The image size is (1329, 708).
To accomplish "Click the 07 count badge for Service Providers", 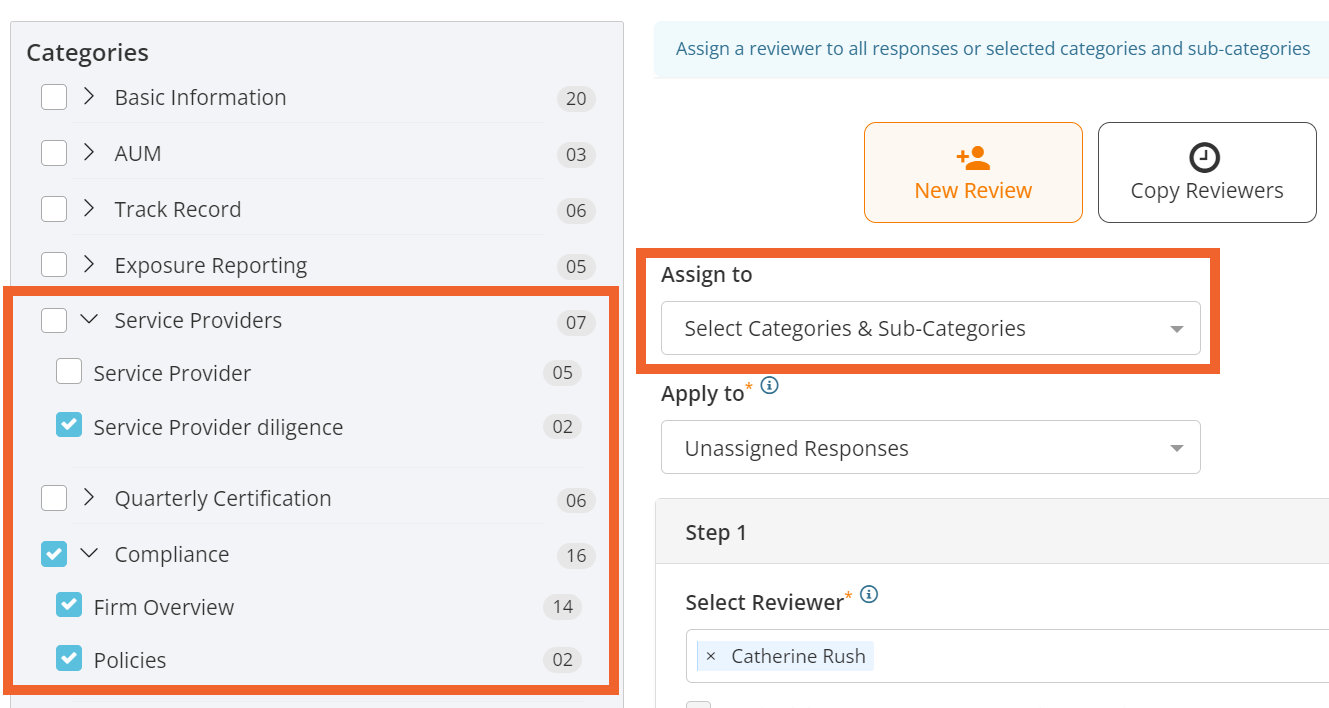I will [576, 322].
